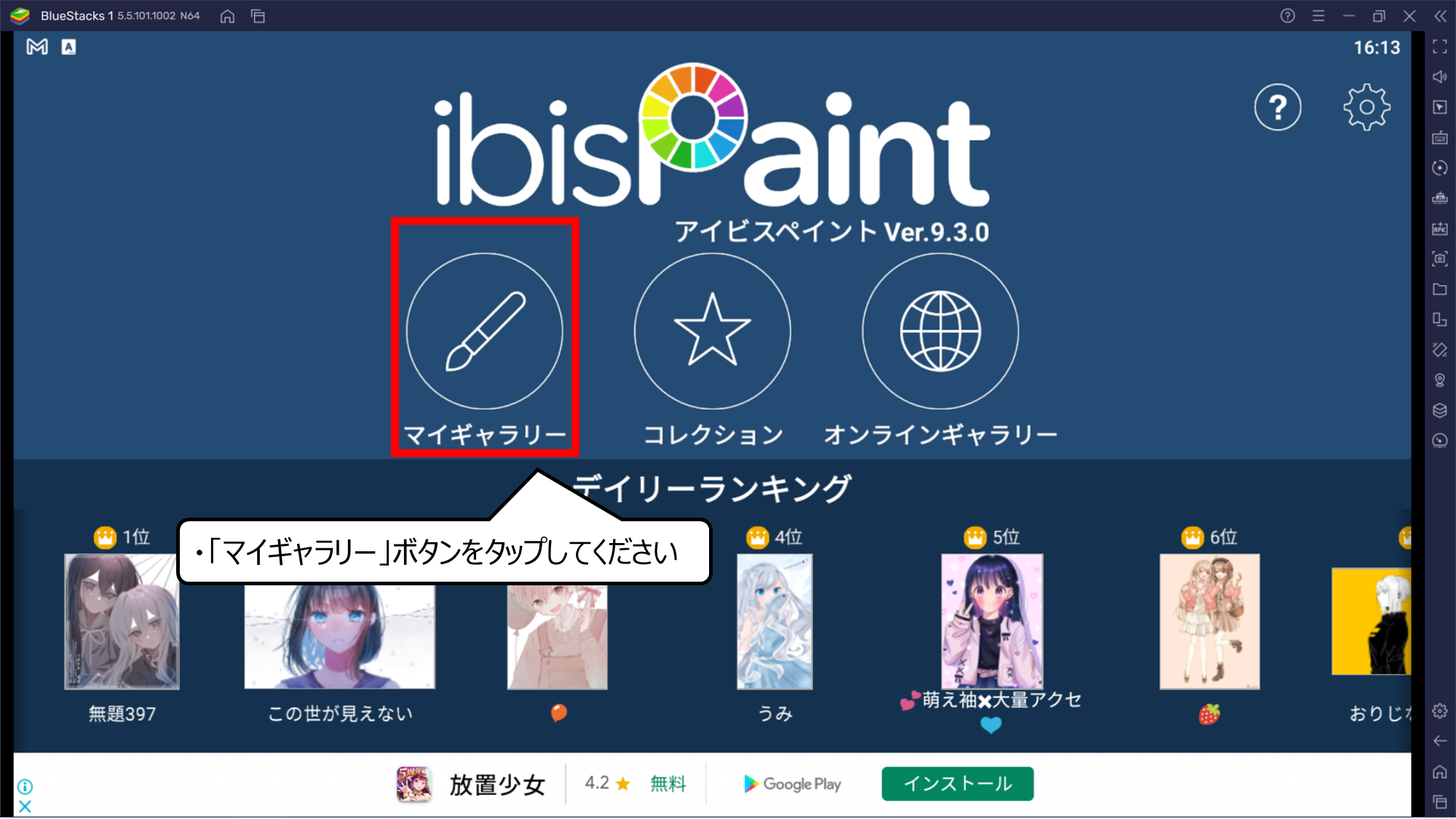Close the ad with X icon
Screen dimensions: 1456x819
tap(25, 807)
